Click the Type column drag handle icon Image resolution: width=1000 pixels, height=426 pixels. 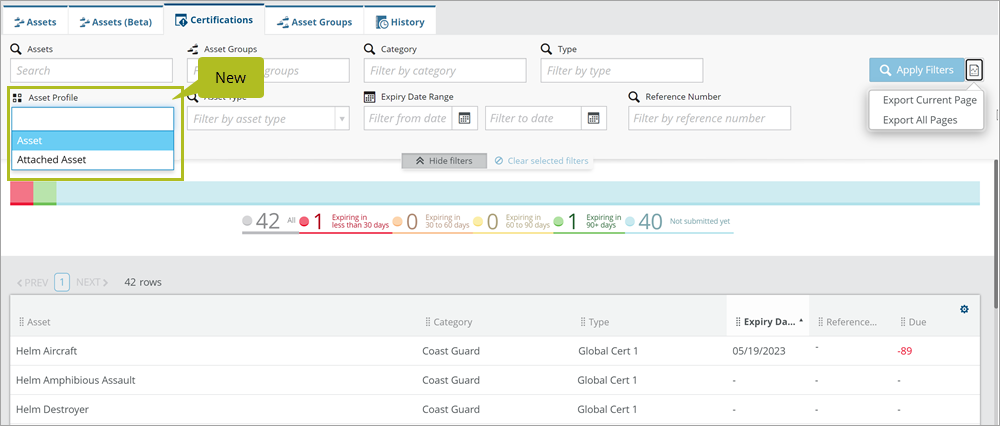pyautogui.click(x=583, y=322)
